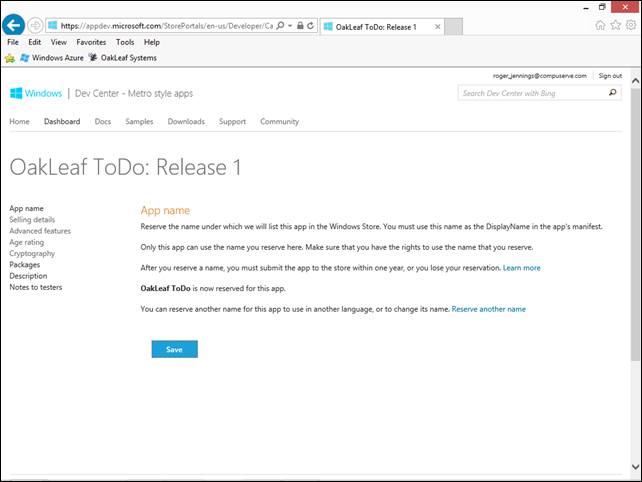Click roger_jennings@compuserve.com account link

(x=540, y=76)
